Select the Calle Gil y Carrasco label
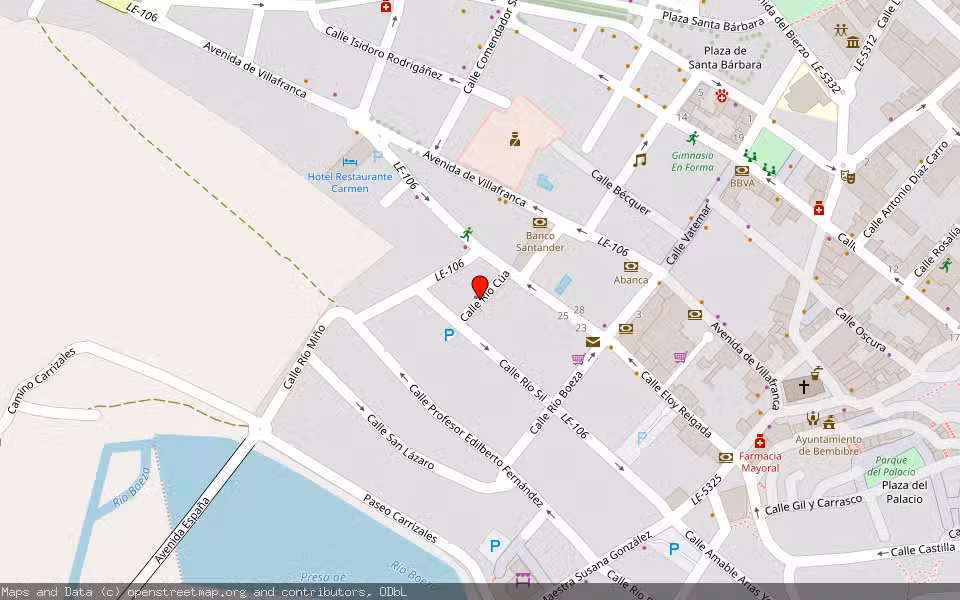This screenshot has width=960, height=600. click(814, 504)
